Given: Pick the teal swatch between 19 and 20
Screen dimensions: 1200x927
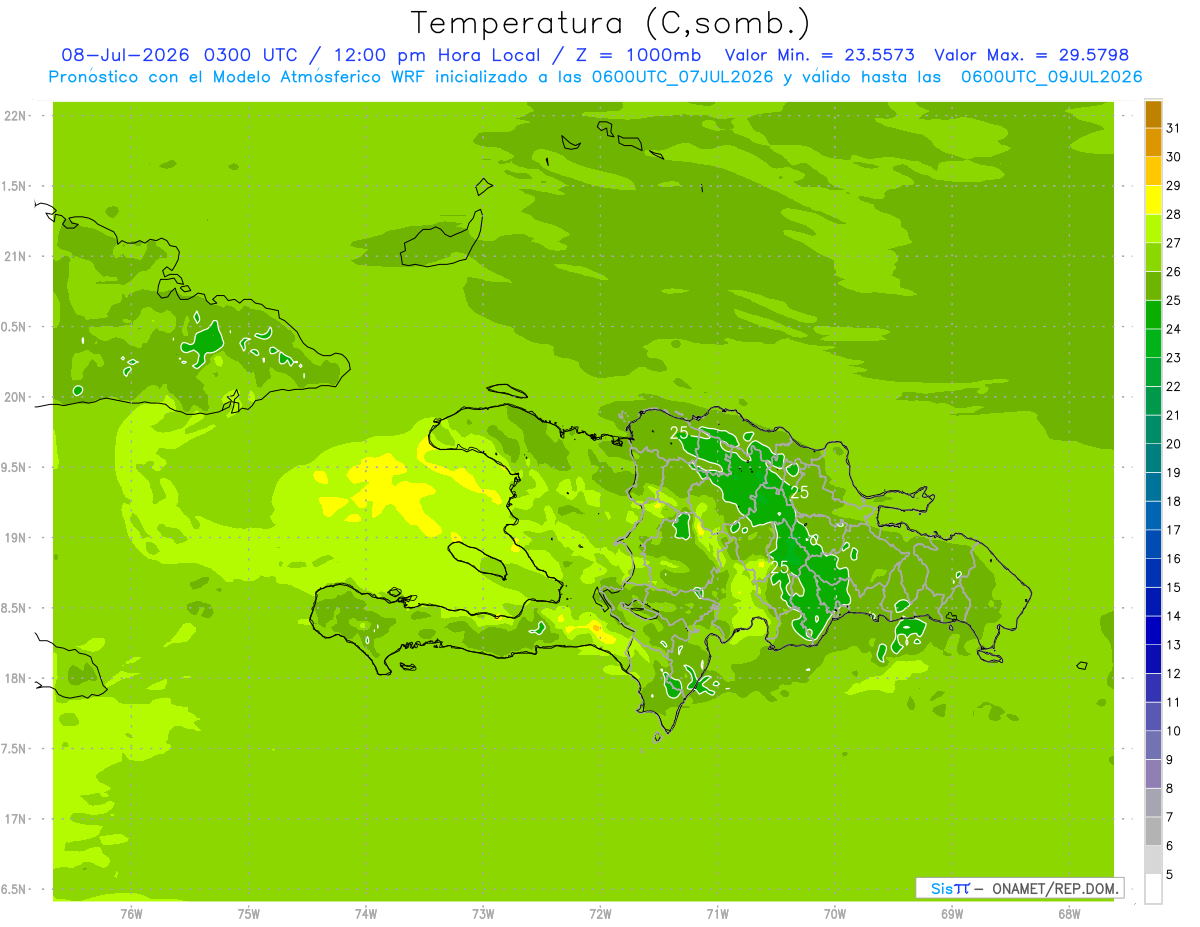Looking at the screenshot, I should [1153, 458].
